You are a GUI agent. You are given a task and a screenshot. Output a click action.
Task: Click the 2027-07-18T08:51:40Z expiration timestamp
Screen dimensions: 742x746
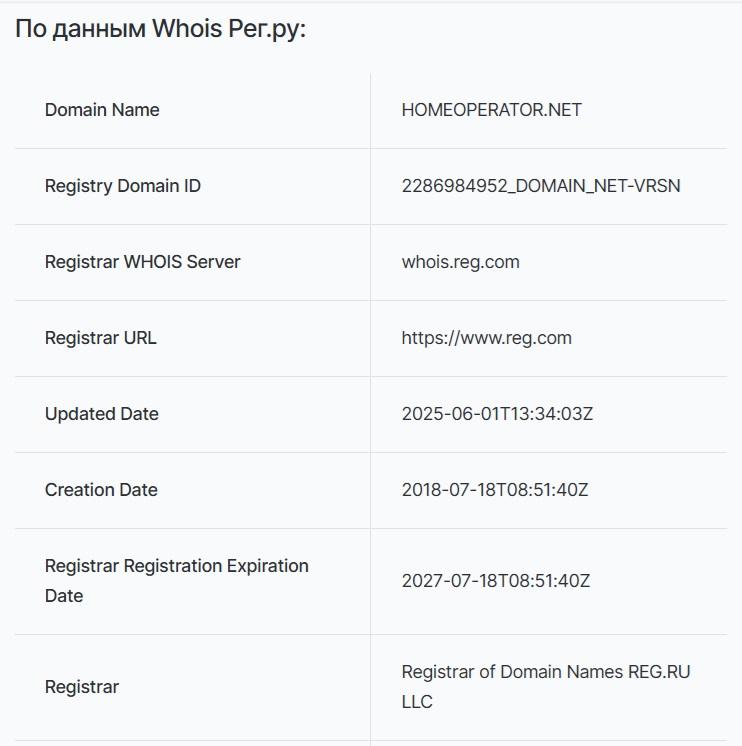[495, 580]
